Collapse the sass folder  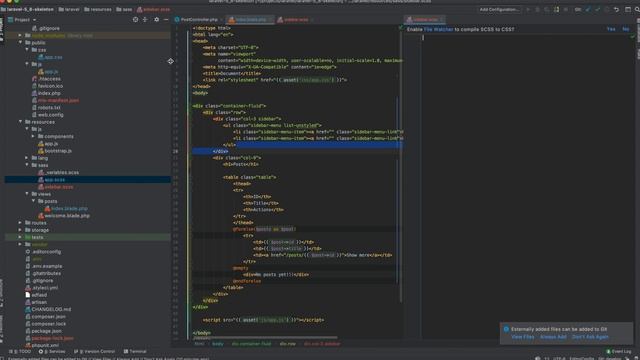click(x=27, y=165)
